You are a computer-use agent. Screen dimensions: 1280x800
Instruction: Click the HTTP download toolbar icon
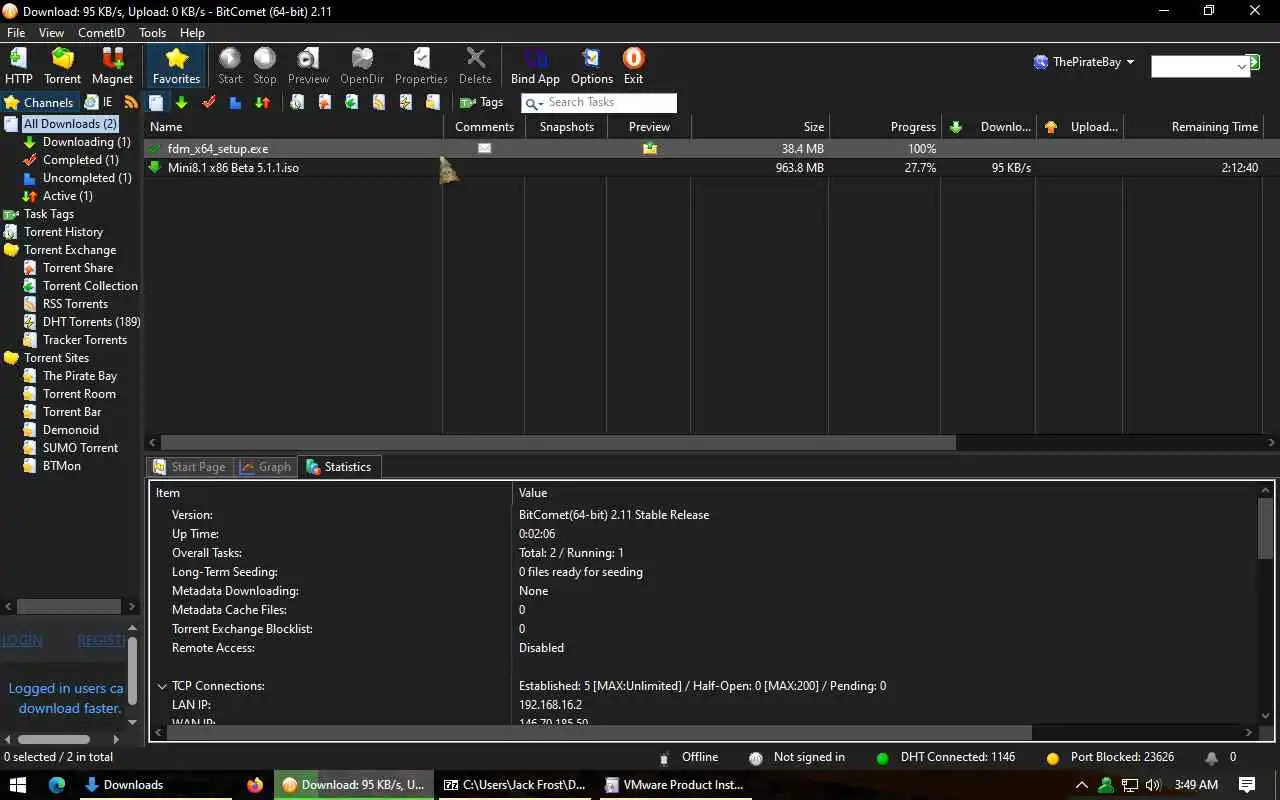18,66
